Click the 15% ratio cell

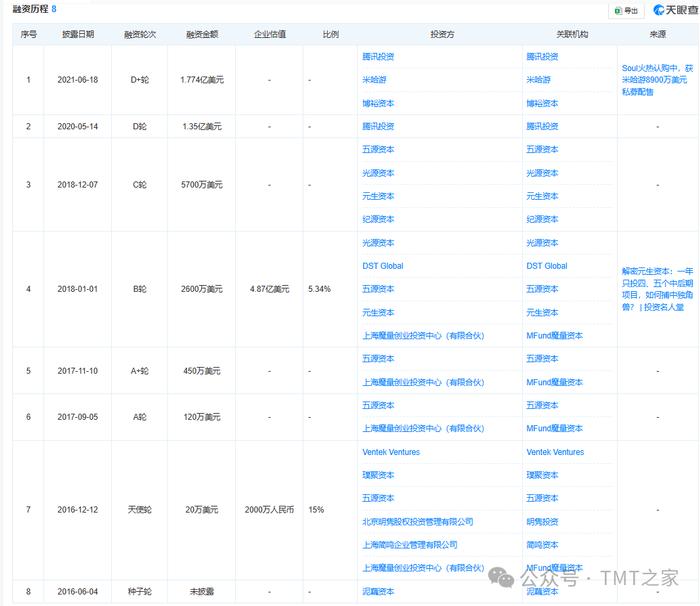316,510
